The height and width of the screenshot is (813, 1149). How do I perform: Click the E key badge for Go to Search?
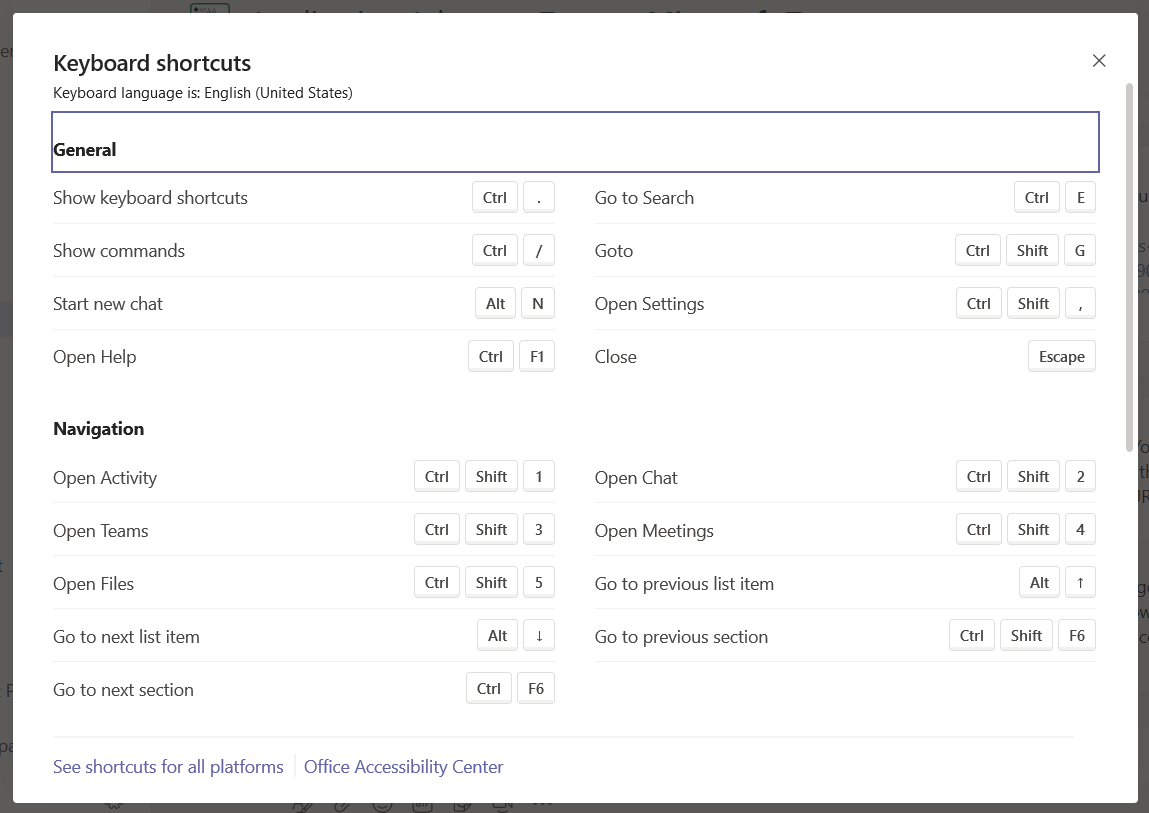pos(1080,198)
